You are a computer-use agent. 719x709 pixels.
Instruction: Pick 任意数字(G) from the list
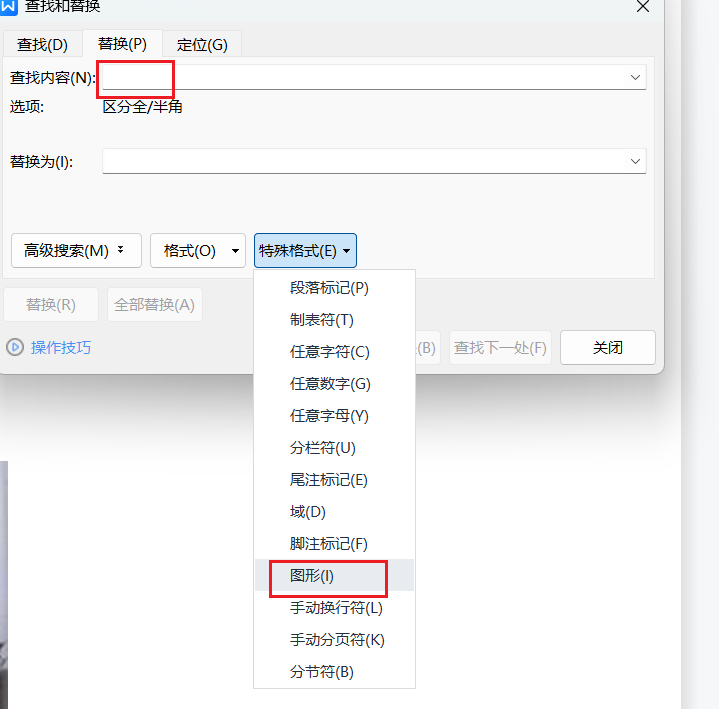(329, 384)
